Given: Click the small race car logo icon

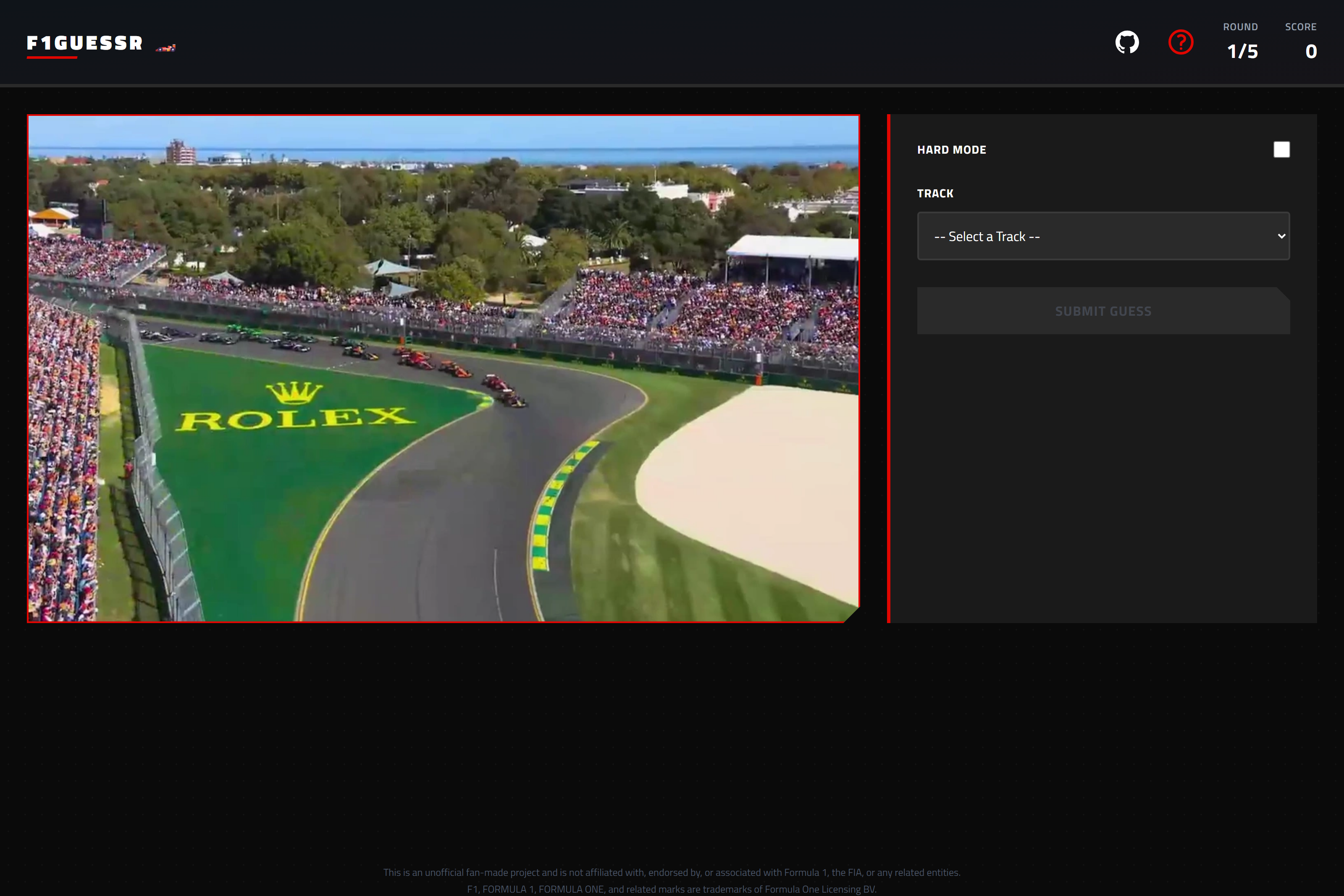Looking at the screenshot, I should tap(166, 48).
